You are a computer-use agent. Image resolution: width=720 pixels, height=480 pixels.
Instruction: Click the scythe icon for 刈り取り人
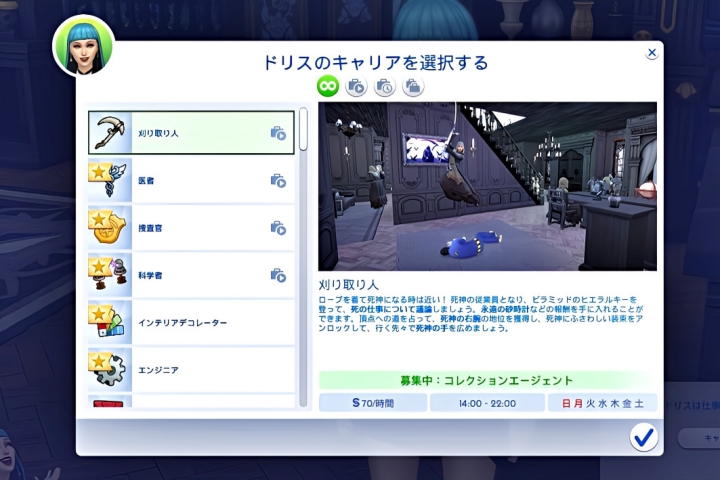[x=109, y=133]
